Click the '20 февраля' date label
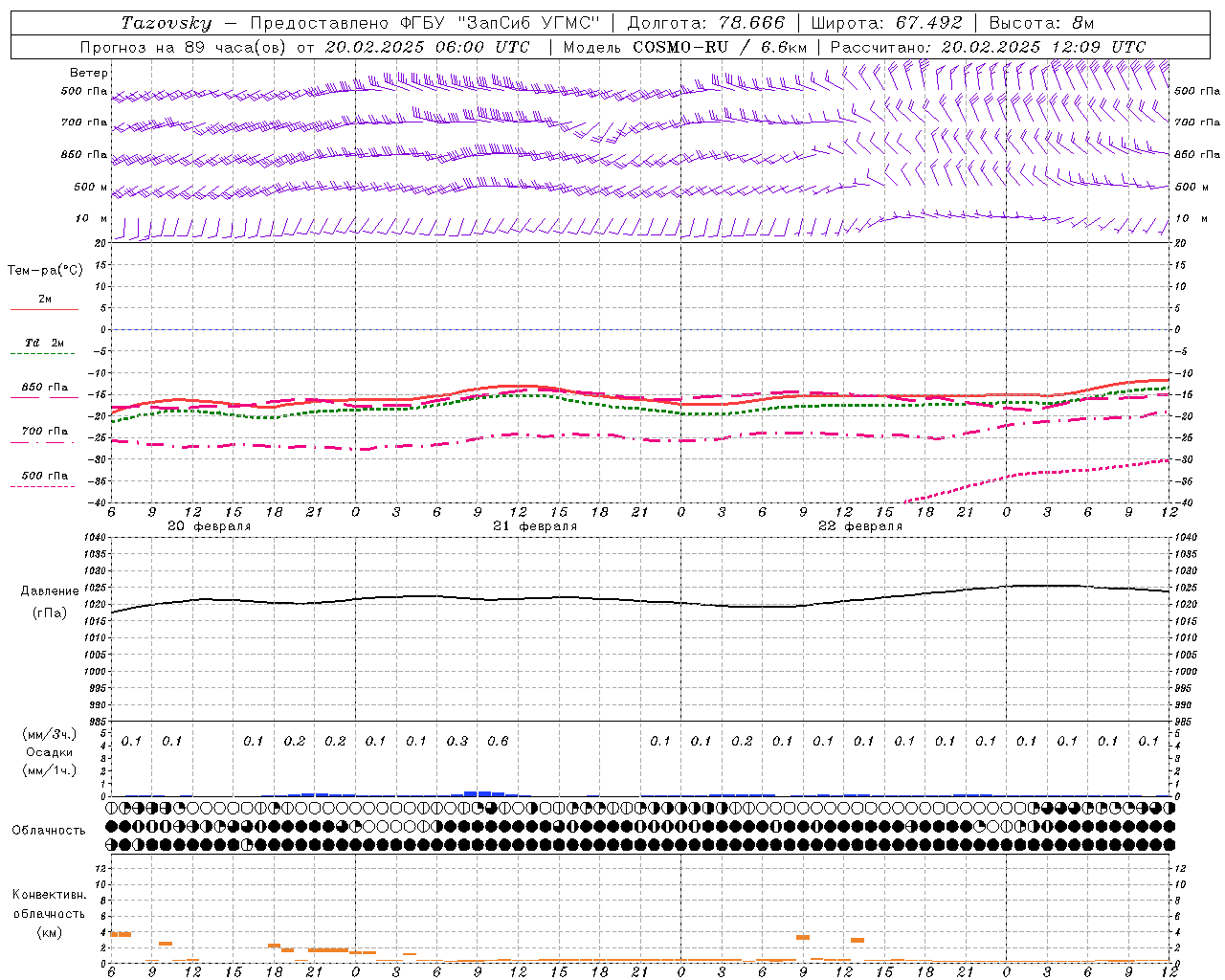 pyautogui.click(x=210, y=526)
